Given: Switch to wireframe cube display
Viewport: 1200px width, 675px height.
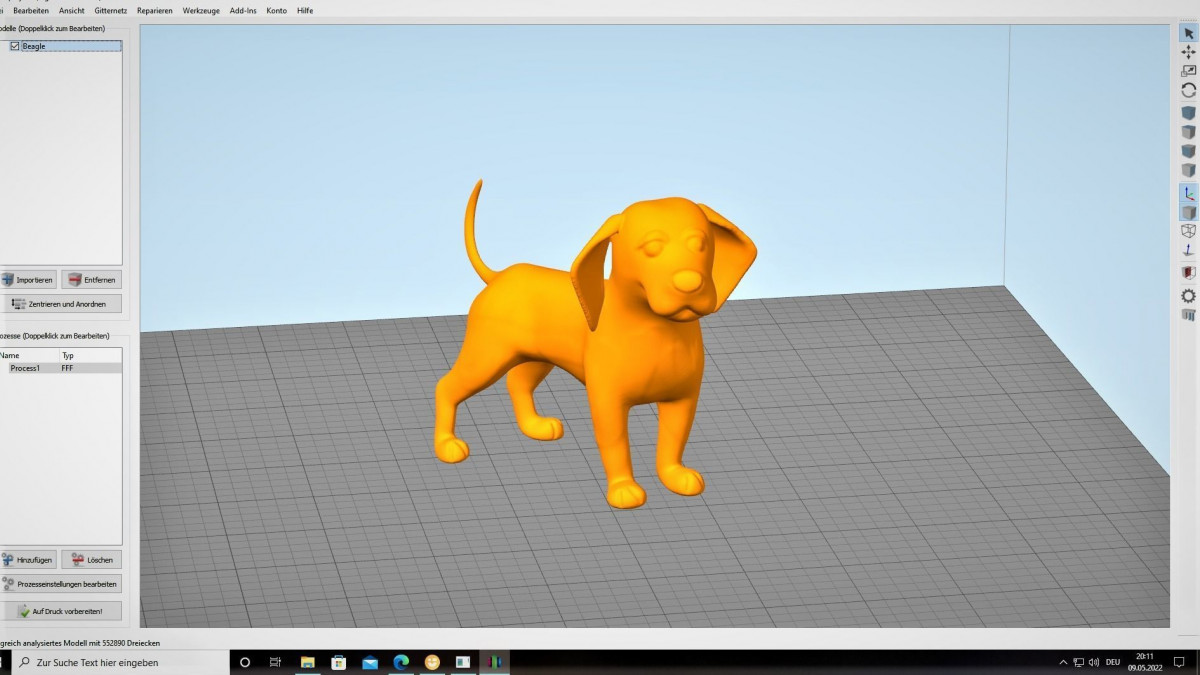Looking at the screenshot, I should click(1188, 231).
